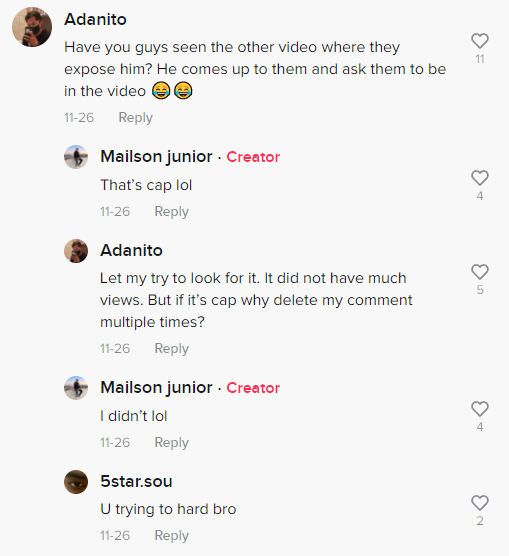Image resolution: width=509 pixels, height=556 pixels.
Task: Reply to Adanito's comment about the exposed video
Action: 135,118
